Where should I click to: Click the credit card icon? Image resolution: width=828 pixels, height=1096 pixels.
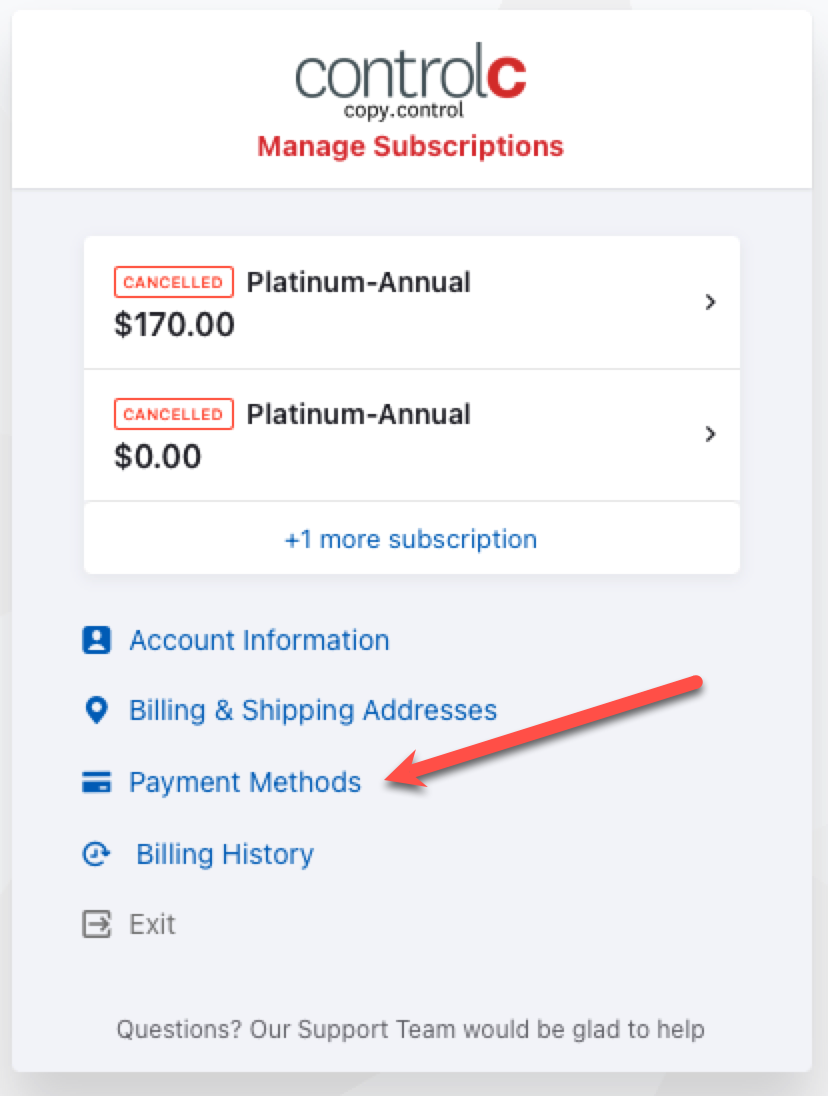pyautogui.click(x=96, y=782)
